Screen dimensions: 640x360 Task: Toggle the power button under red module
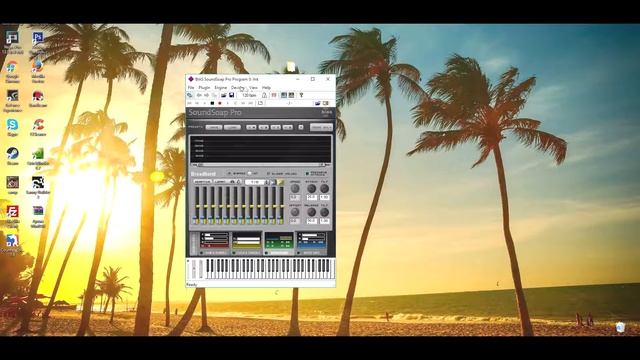(x=202, y=253)
